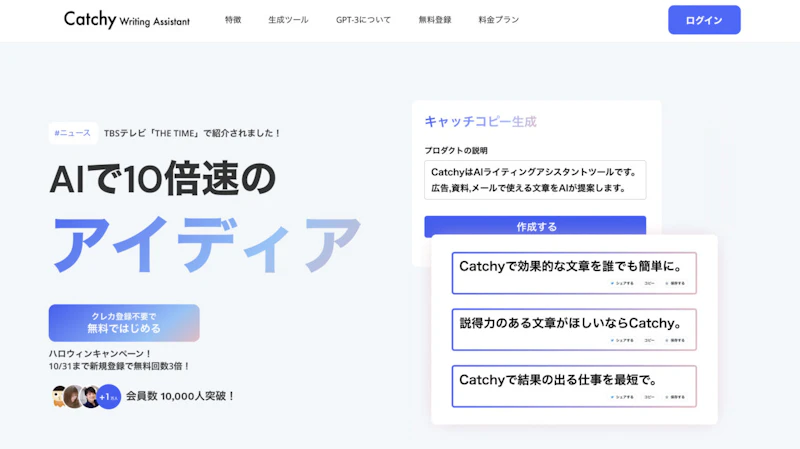This screenshot has width=800, height=449.
Task: Click the ログイン button
Action: [704, 20]
